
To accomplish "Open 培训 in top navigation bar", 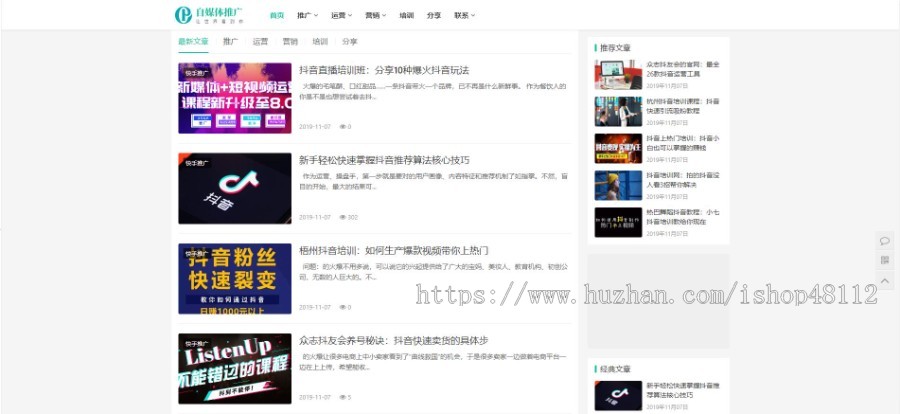I will pos(406,16).
